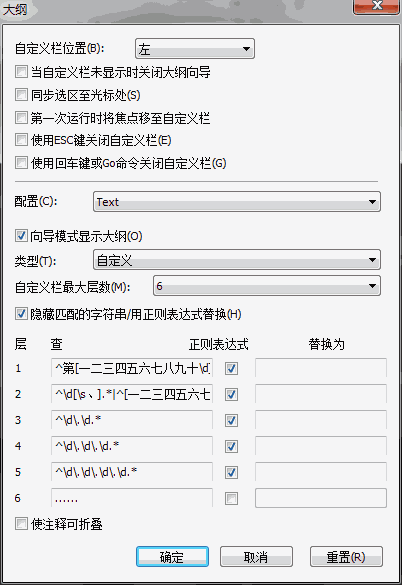Click the 取消 button
The width and height of the screenshot is (402, 585).
(x=256, y=557)
